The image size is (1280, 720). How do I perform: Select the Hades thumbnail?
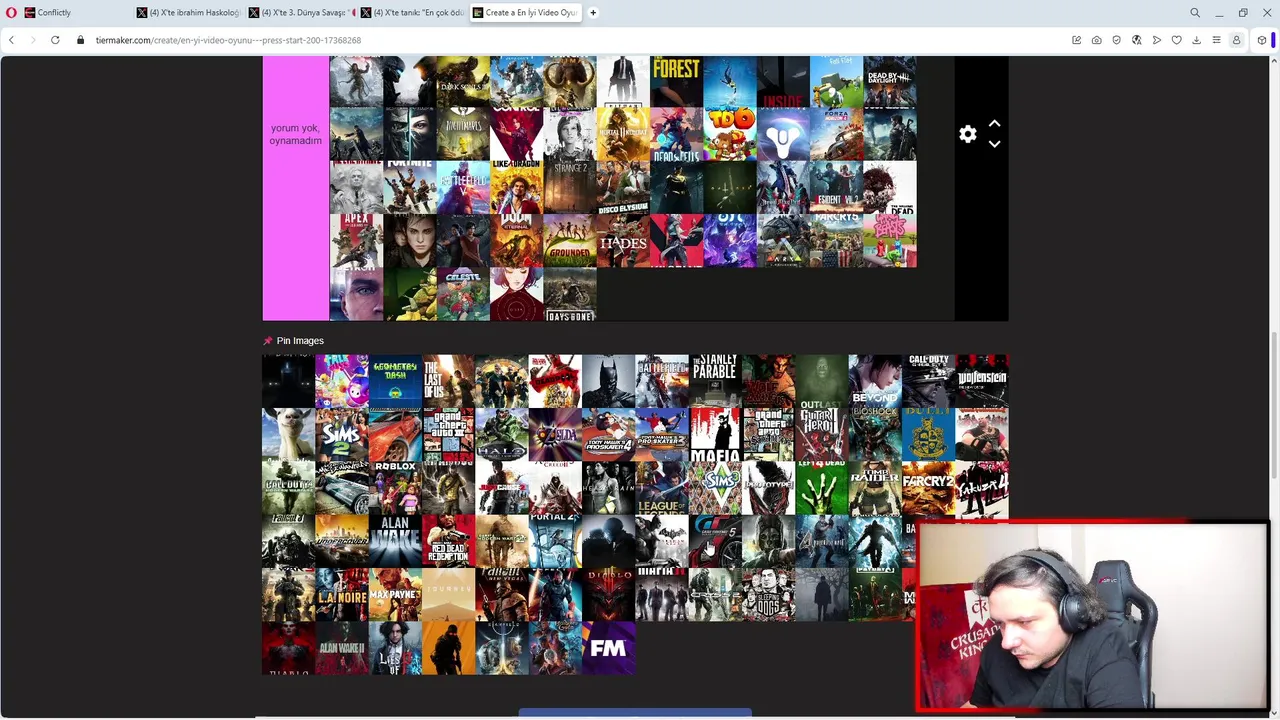(623, 241)
